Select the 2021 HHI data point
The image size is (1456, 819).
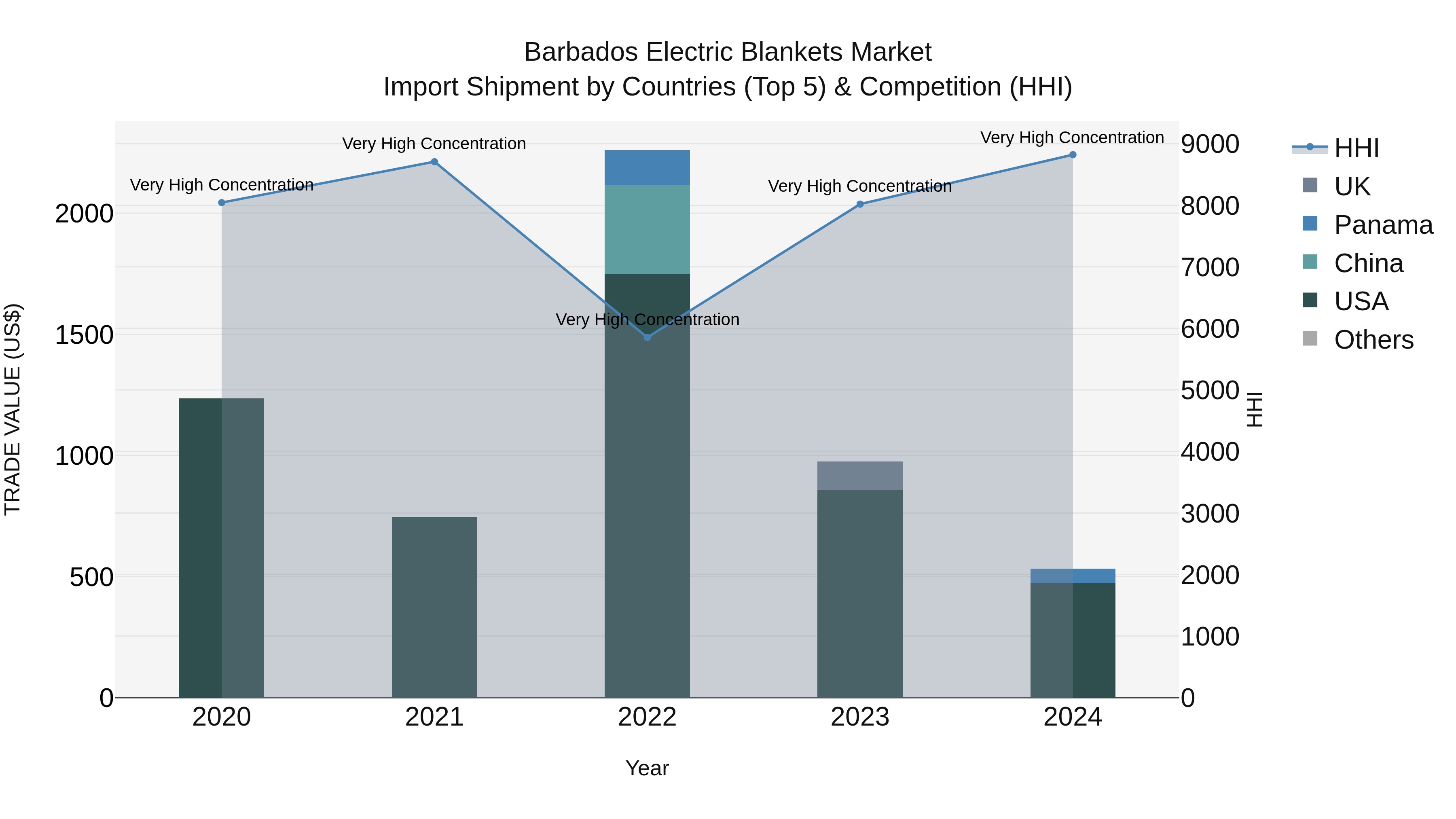tap(435, 162)
